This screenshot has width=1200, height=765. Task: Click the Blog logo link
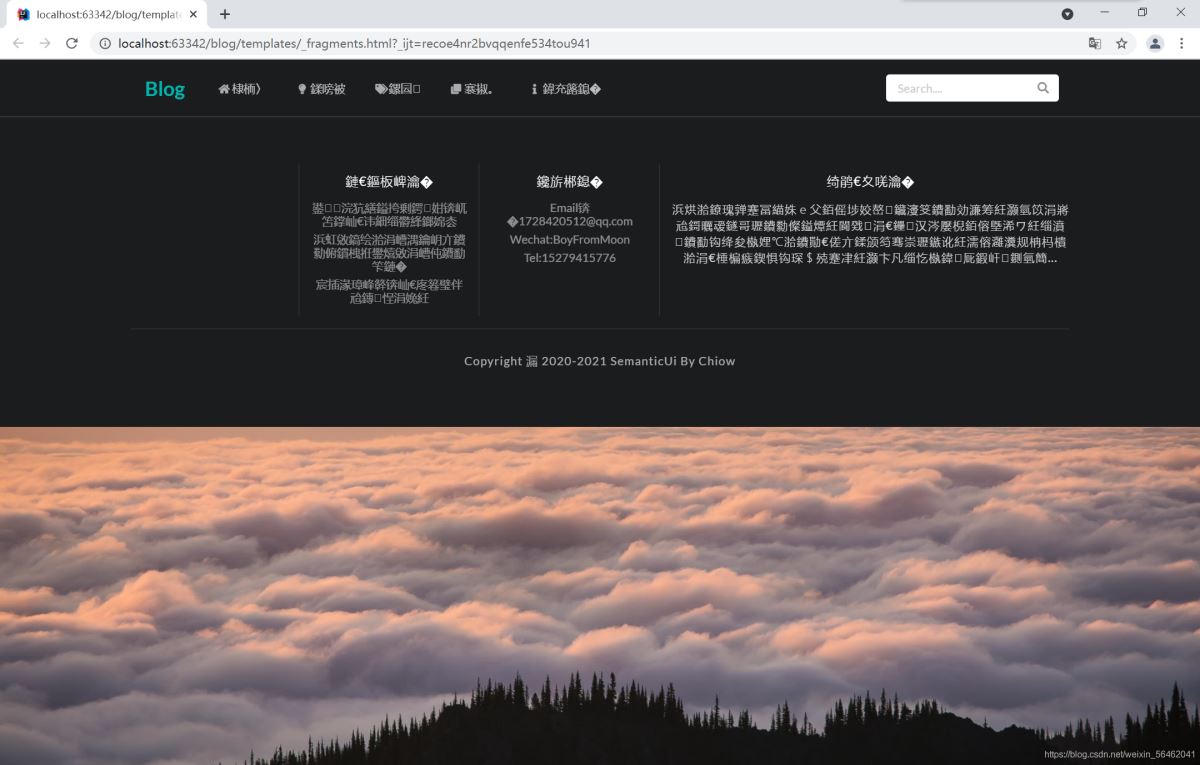coord(164,88)
